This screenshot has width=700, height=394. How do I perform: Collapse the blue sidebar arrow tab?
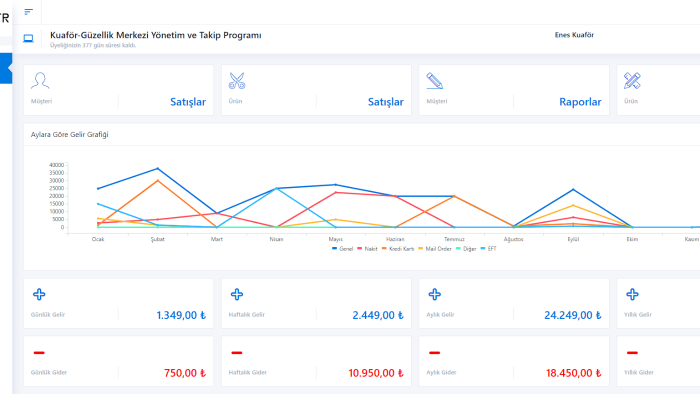[6, 68]
